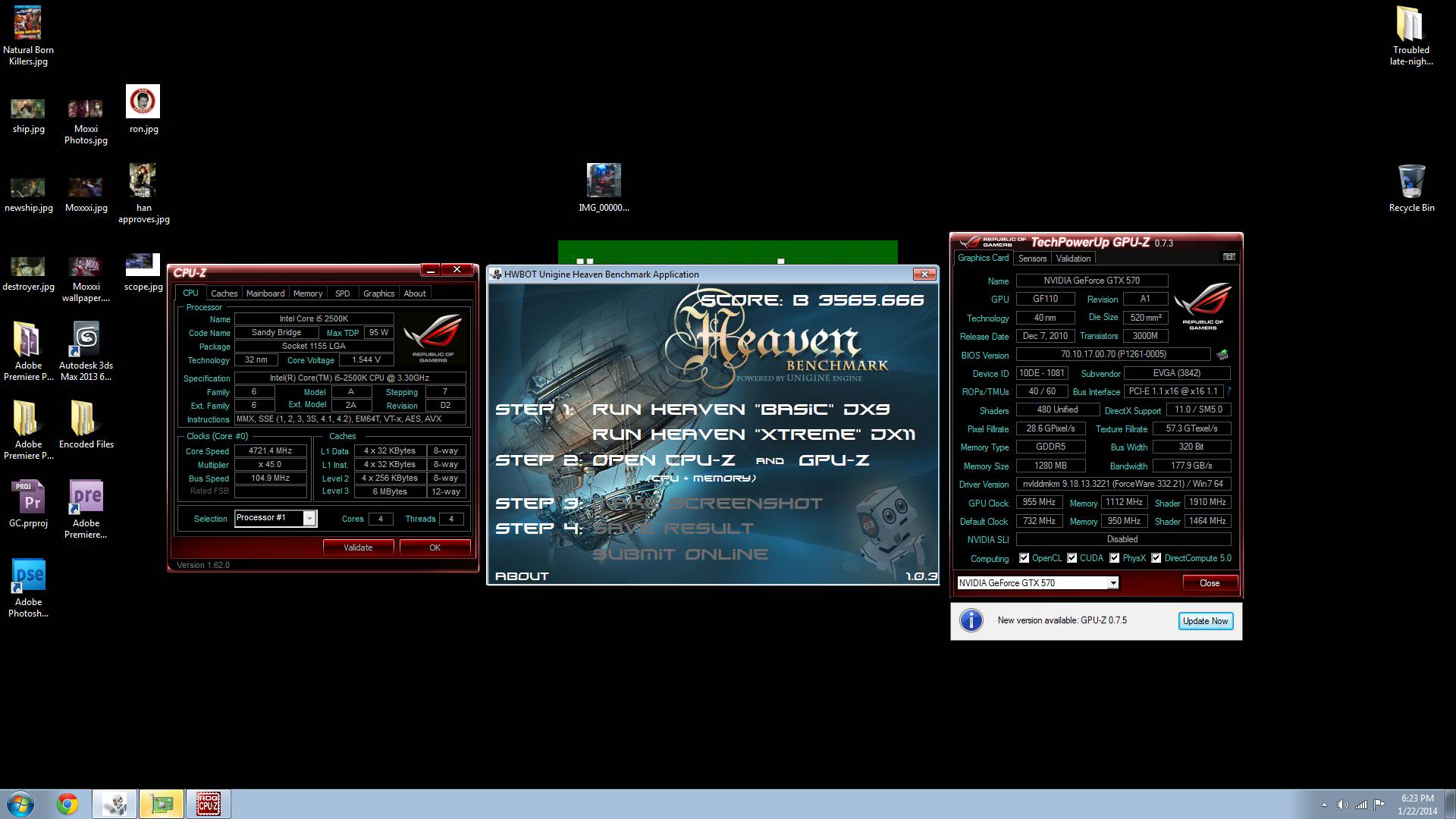Viewport: 1456px width, 819px height.
Task: Launch Adobe Photoshop Elements shortcut
Action: 28,588
